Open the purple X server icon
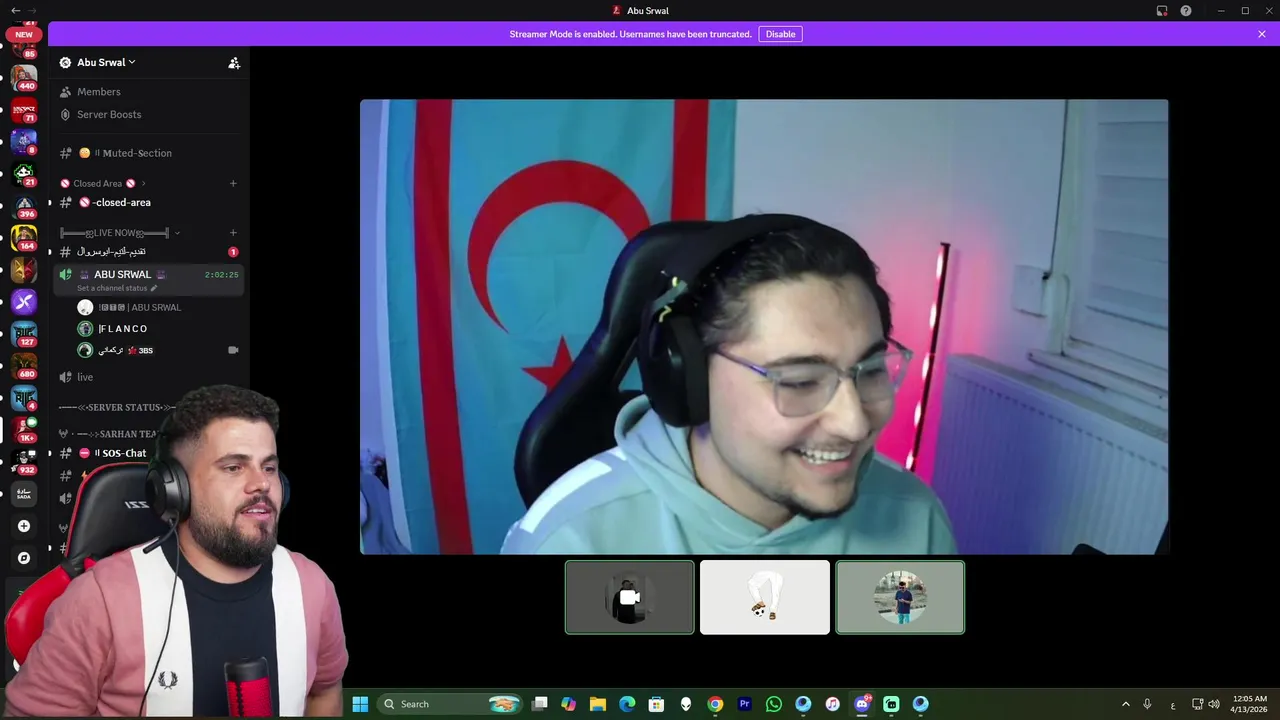The height and width of the screenshot is (720, 1280). click(x=24, y=301)
